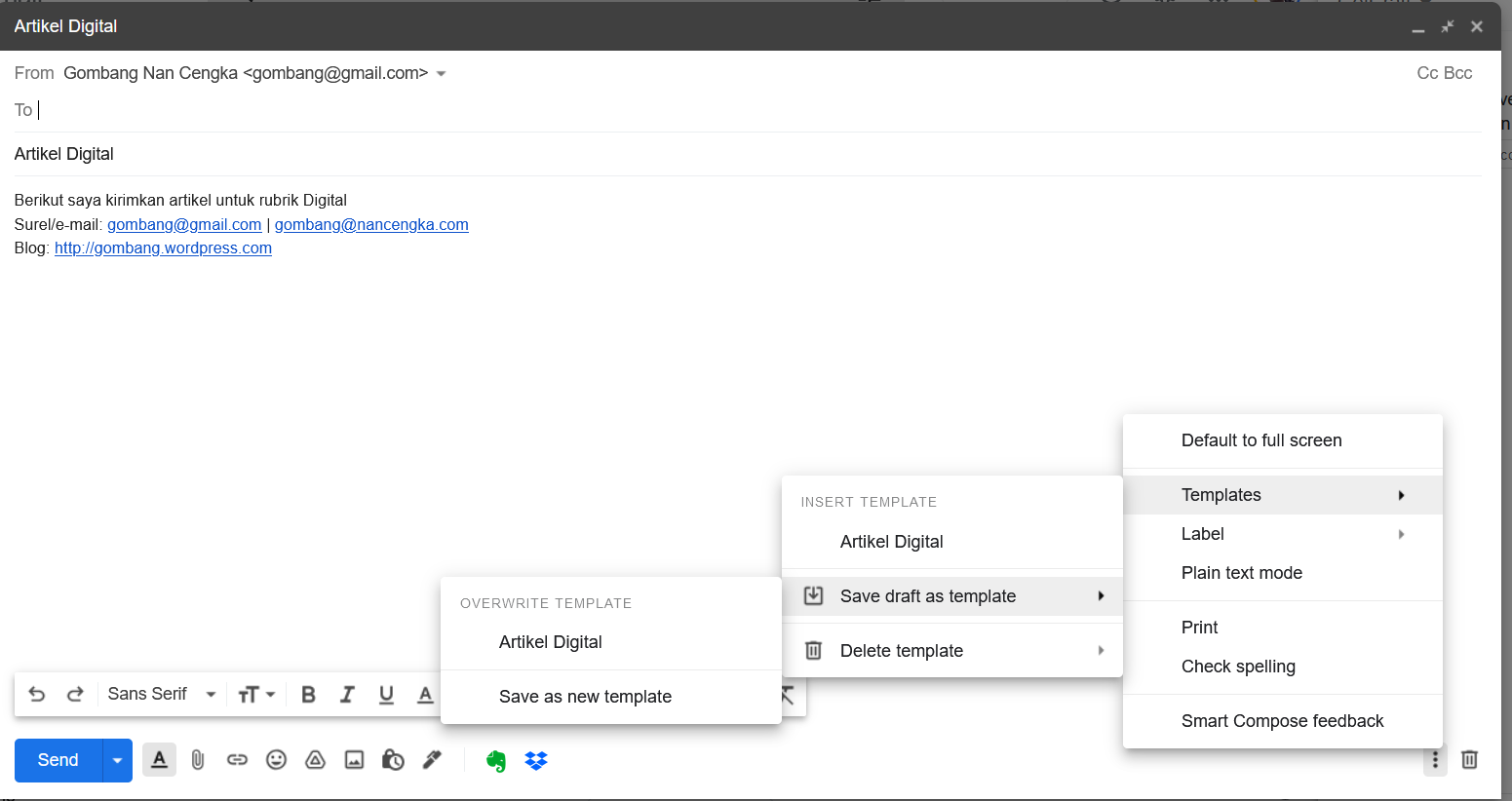The width and height of the screenshot is (1512, 801).
Task: Click the Send button
Action: tap(58, 760)
